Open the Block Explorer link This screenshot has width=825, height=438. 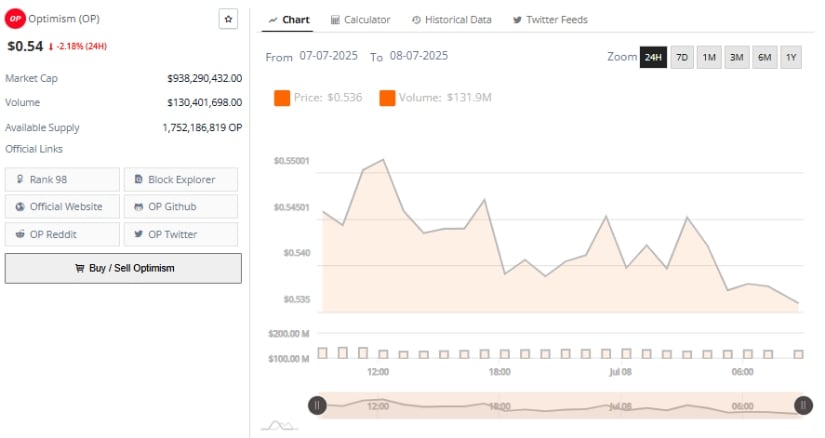tap(180, 180)
